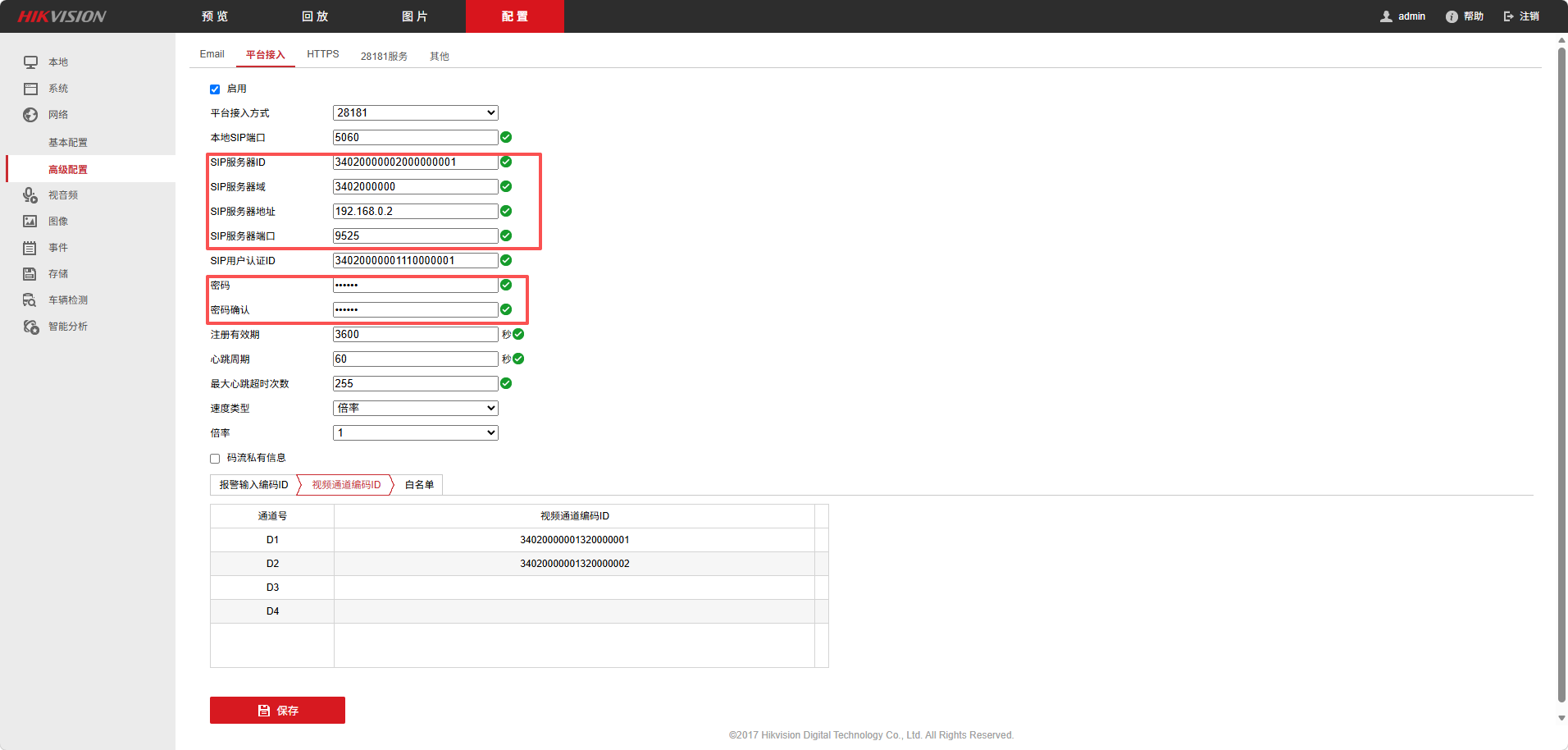
Task: Click the 注销 logout icon
Action: [1508, 16]
